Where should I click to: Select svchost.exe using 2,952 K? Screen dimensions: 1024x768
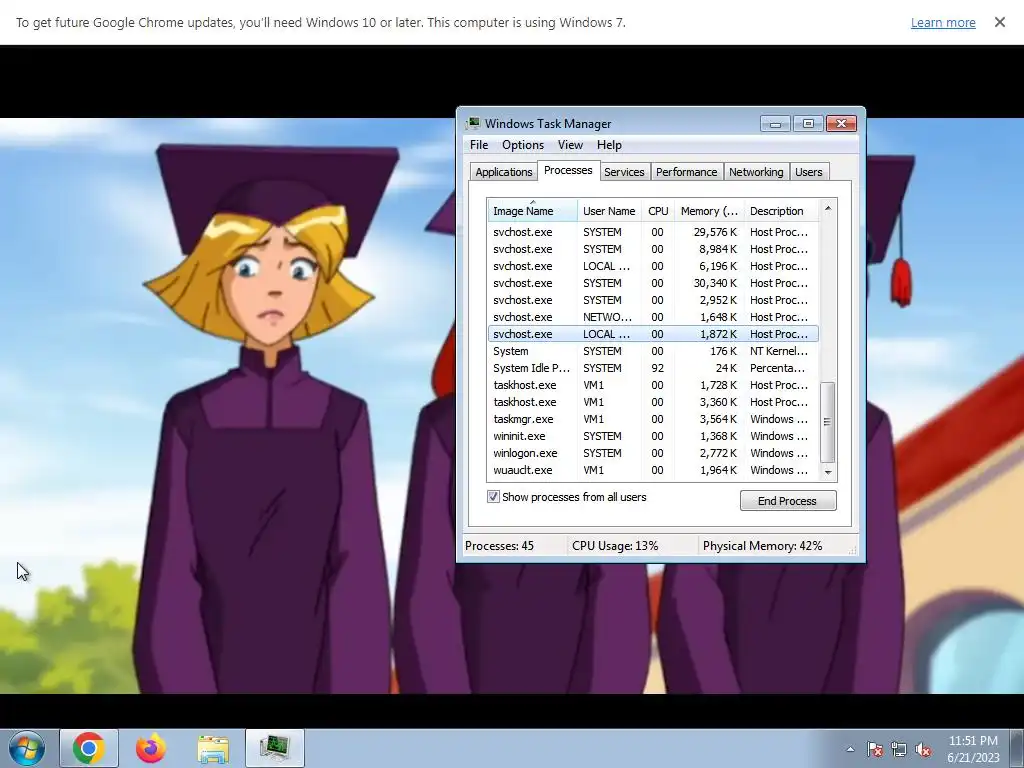click(x=653, y=300)
